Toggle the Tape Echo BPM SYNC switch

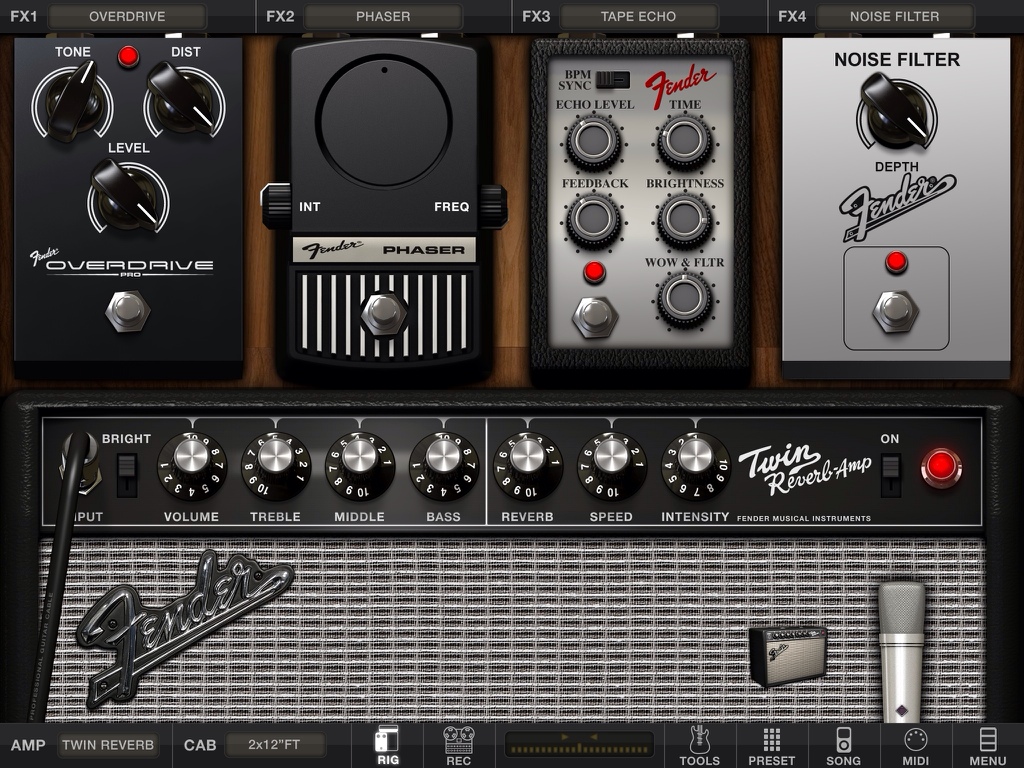(620, 79)
